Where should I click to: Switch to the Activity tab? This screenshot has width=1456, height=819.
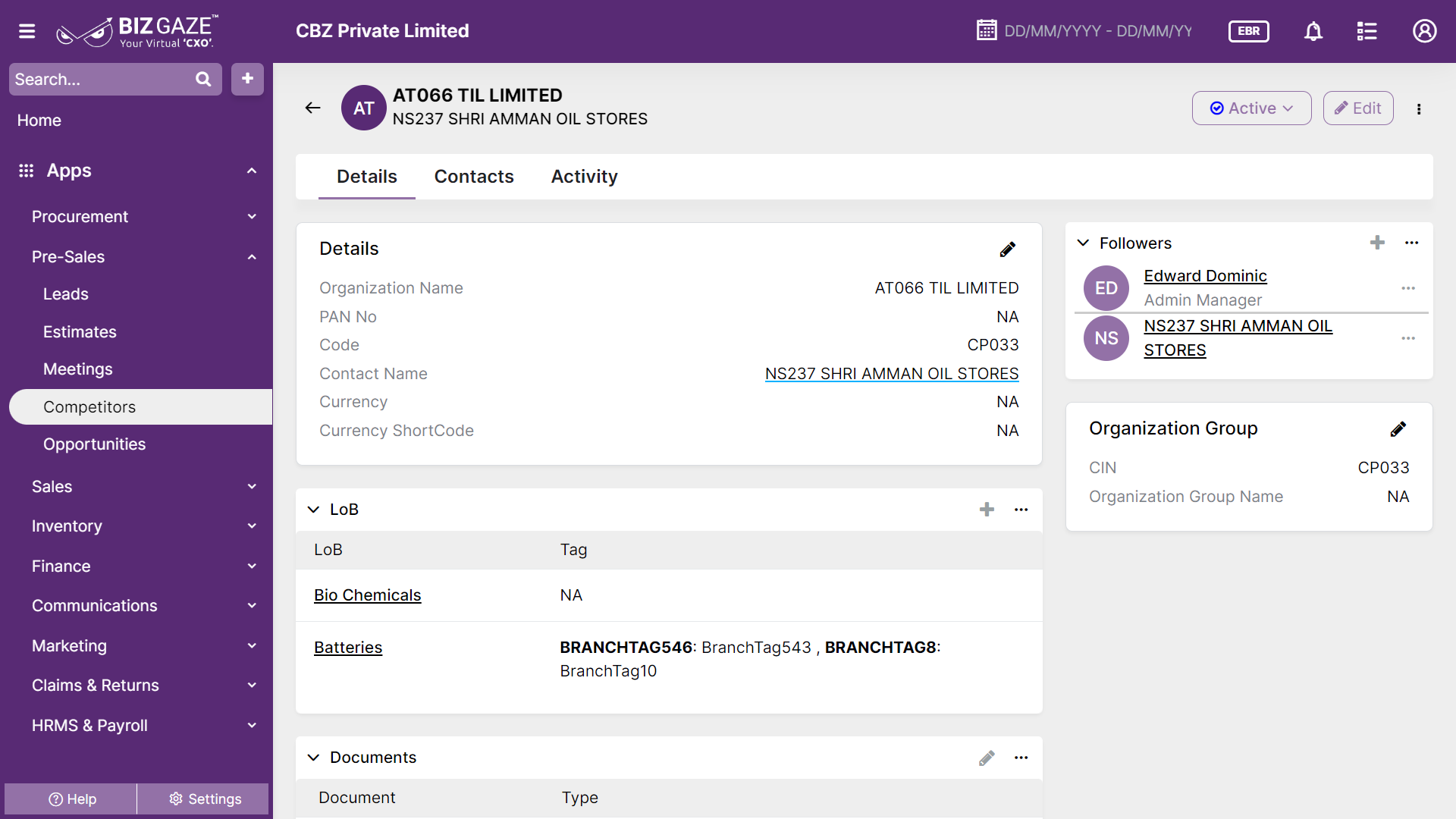pos(584,177)
